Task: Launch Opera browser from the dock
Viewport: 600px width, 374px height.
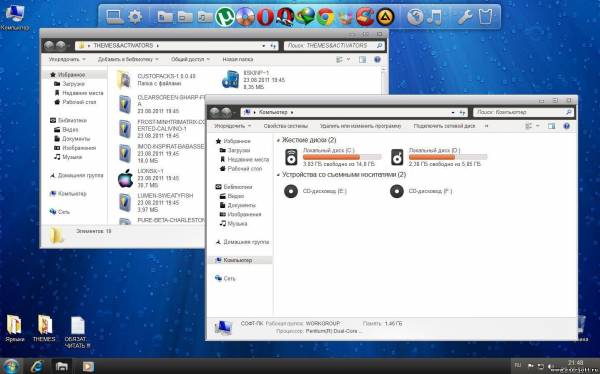Action: click(x=265, y=17)
